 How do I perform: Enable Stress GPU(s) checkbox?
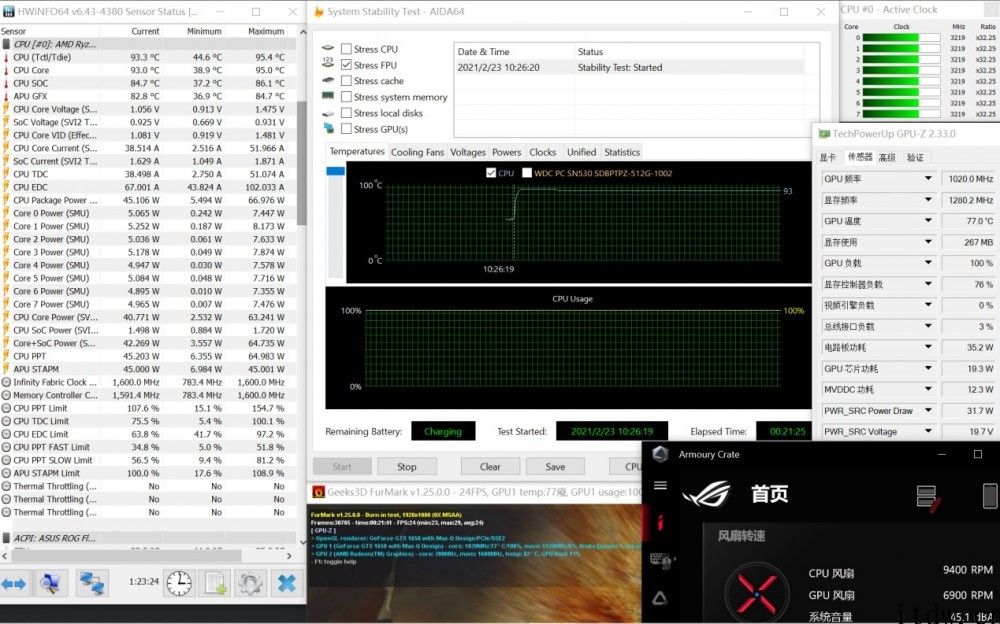(346, 128)
